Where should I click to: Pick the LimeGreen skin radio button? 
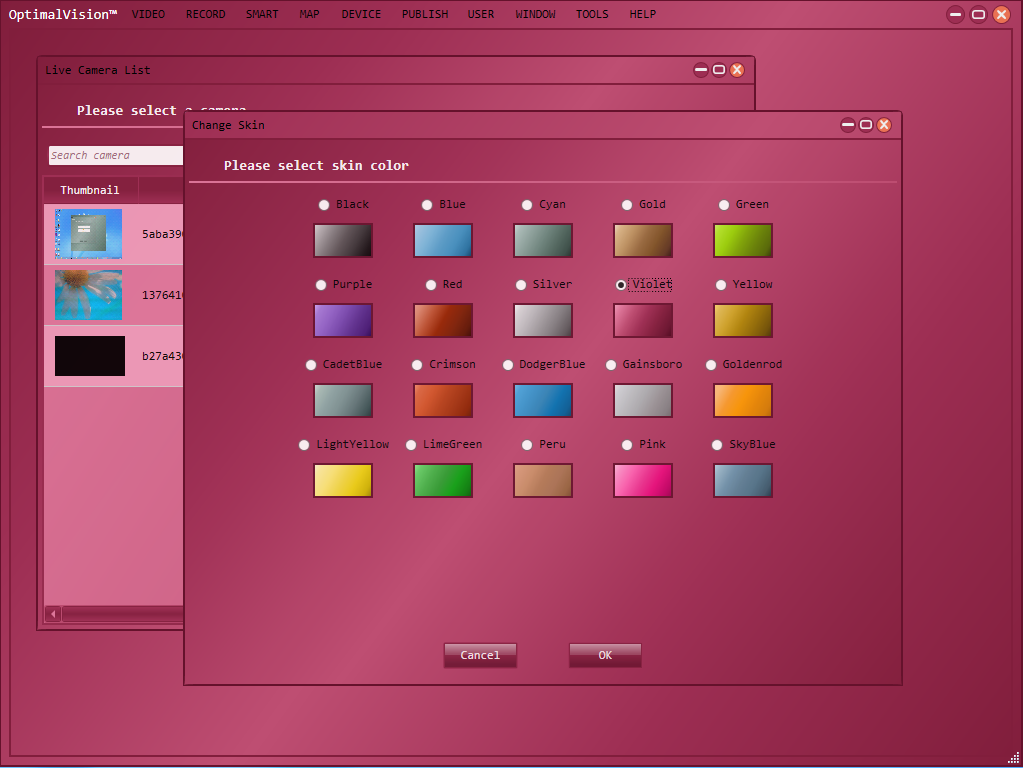point(411,445)
